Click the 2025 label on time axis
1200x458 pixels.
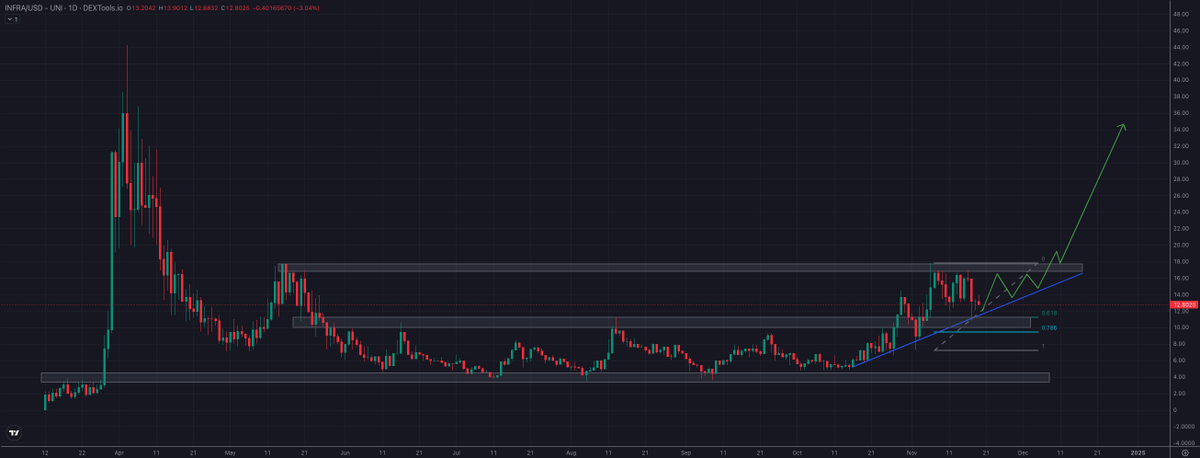(1138, 453)
